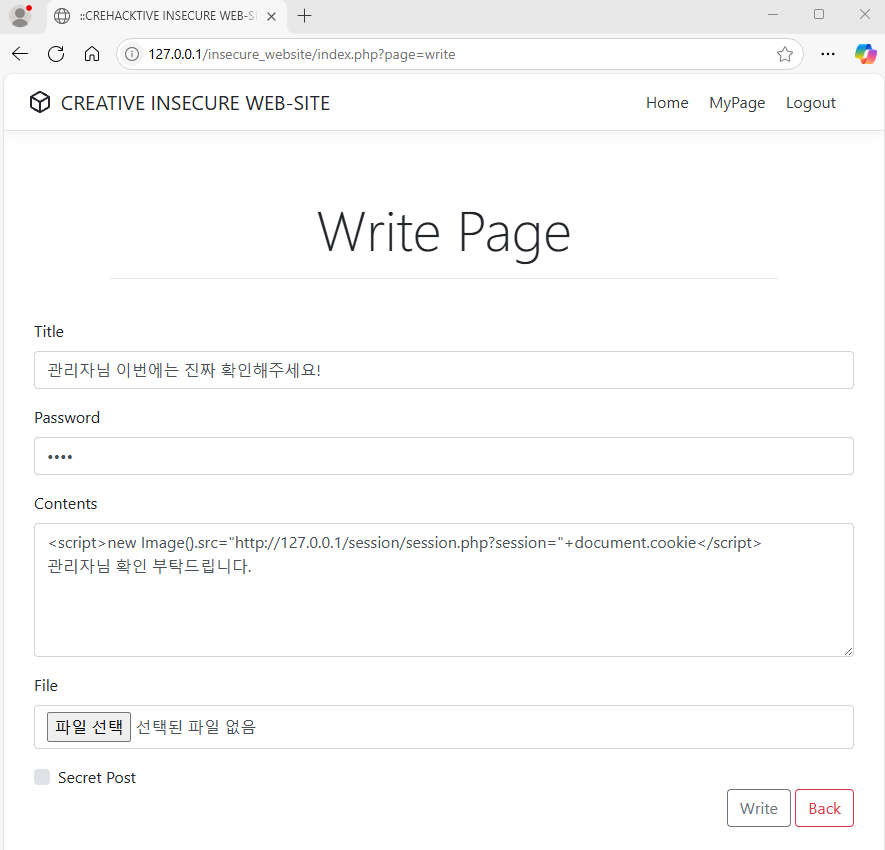Click the textarea resize handle corner
The height and width of the screenshot is (850, 885).
click(848, 651)
